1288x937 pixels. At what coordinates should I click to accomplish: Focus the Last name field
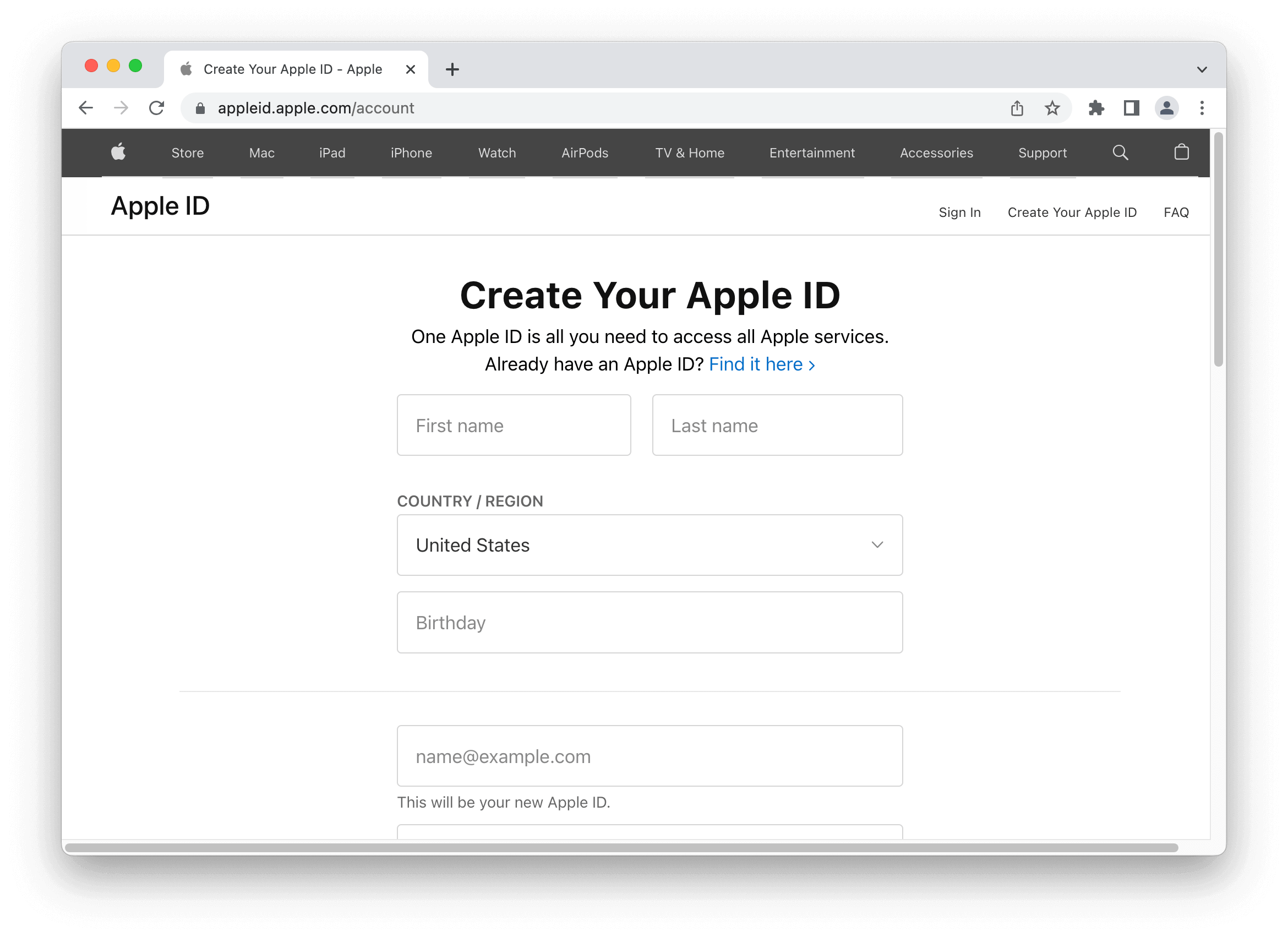click(777, 426)
